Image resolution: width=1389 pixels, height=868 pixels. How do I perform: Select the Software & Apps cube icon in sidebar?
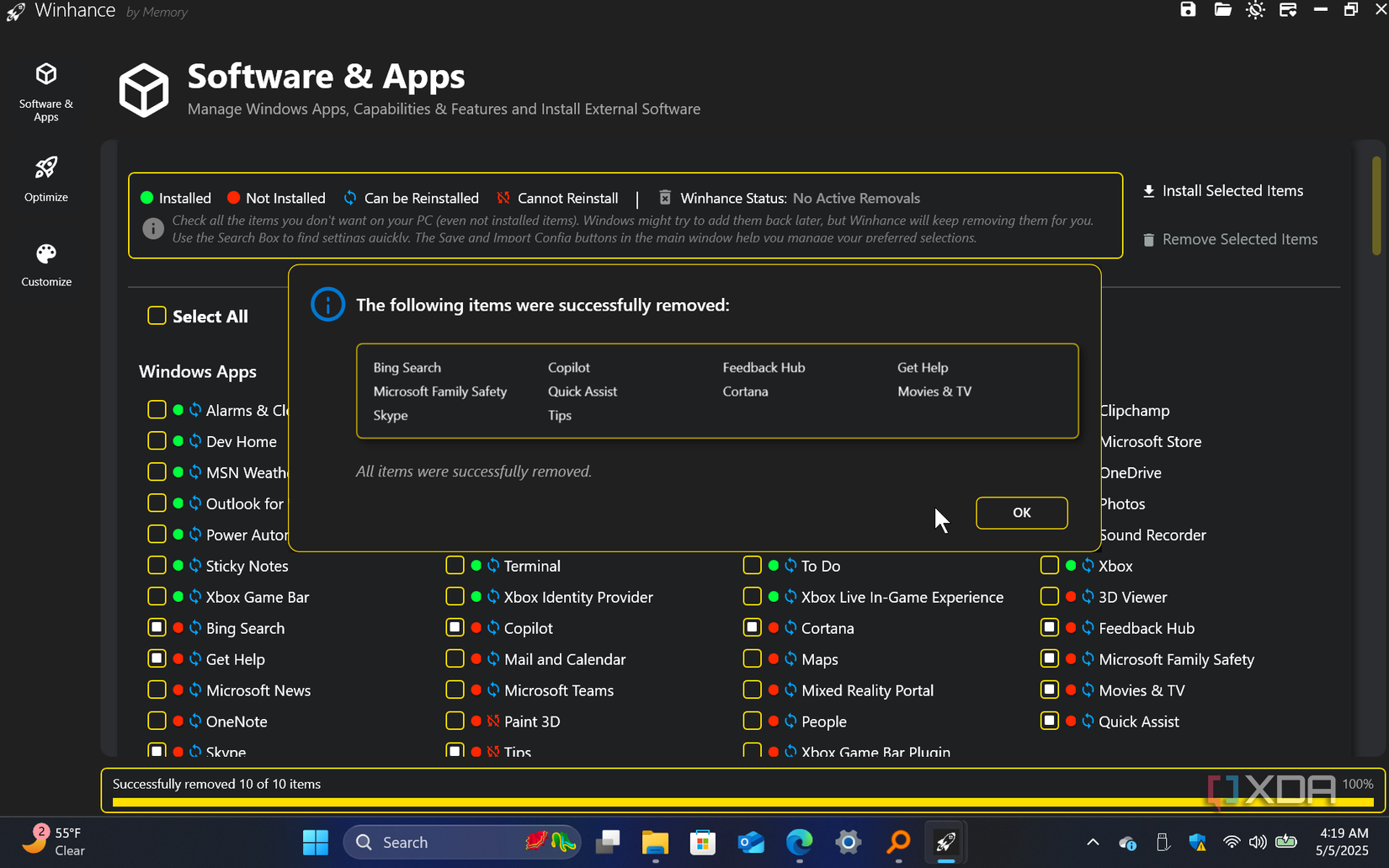click(x=46, y=75)
